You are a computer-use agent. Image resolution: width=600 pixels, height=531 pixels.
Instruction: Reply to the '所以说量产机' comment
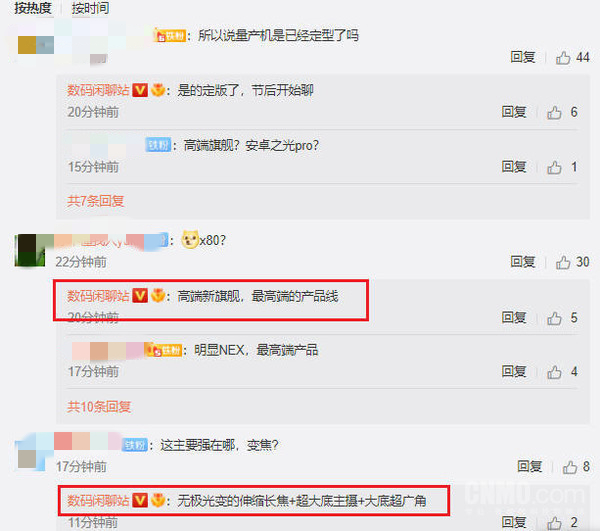click(x=523, y=57)
